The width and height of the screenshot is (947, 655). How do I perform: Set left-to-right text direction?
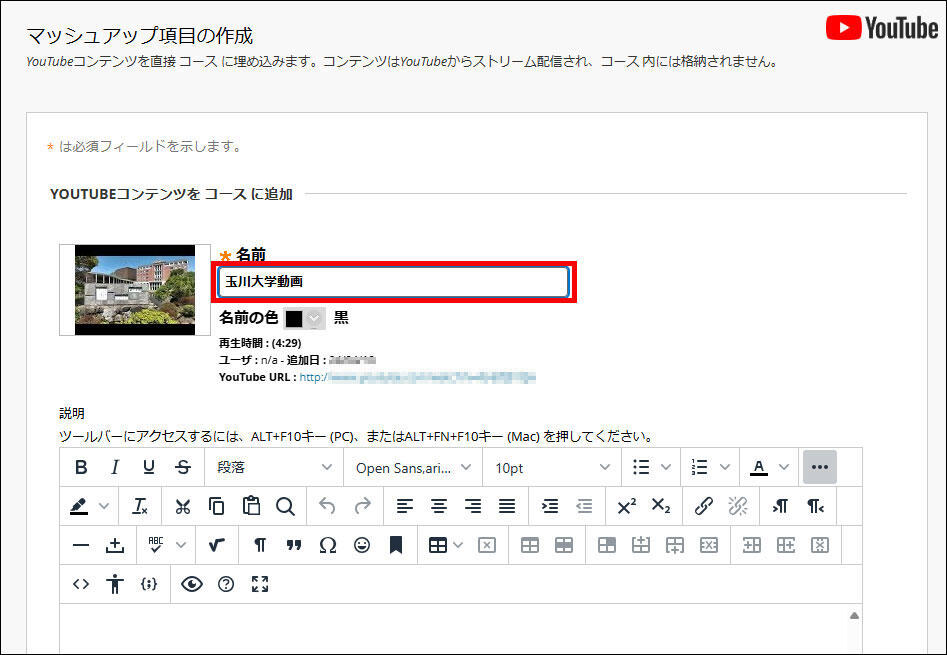pyautogui.click(x=780, y=506)
